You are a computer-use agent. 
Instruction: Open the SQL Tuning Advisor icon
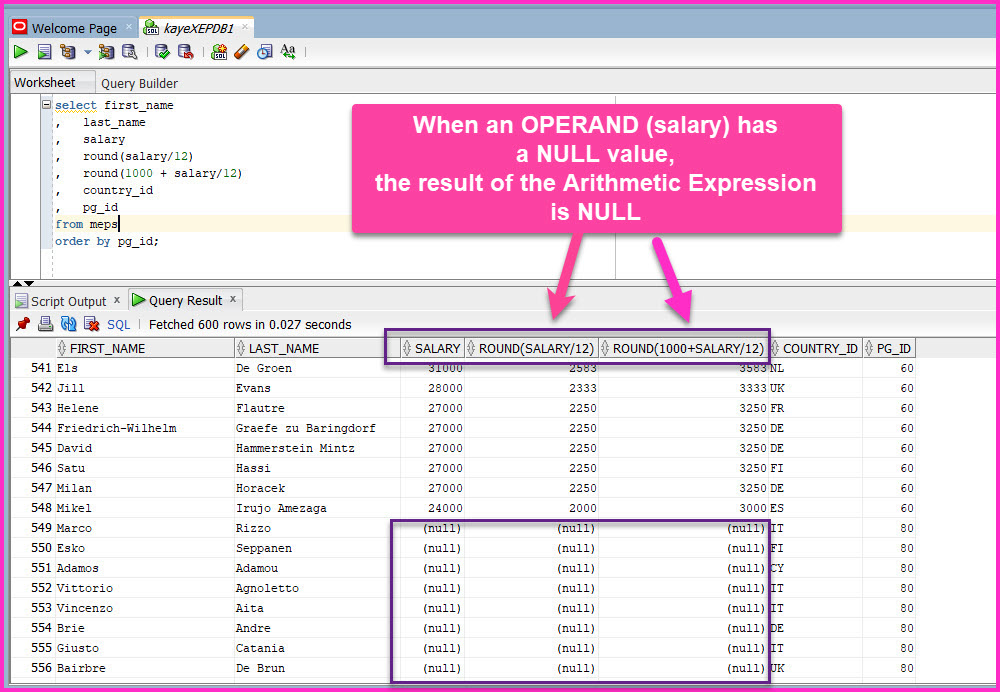tap(129, 52)
